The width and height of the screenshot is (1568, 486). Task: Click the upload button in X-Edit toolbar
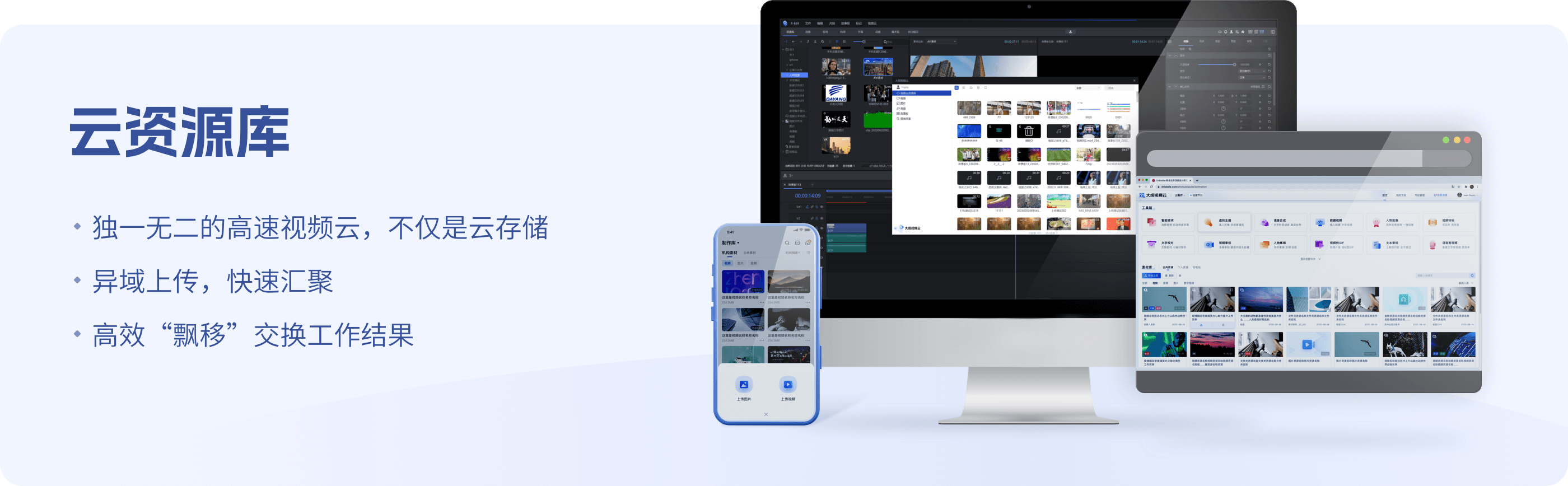point(1070,31)
